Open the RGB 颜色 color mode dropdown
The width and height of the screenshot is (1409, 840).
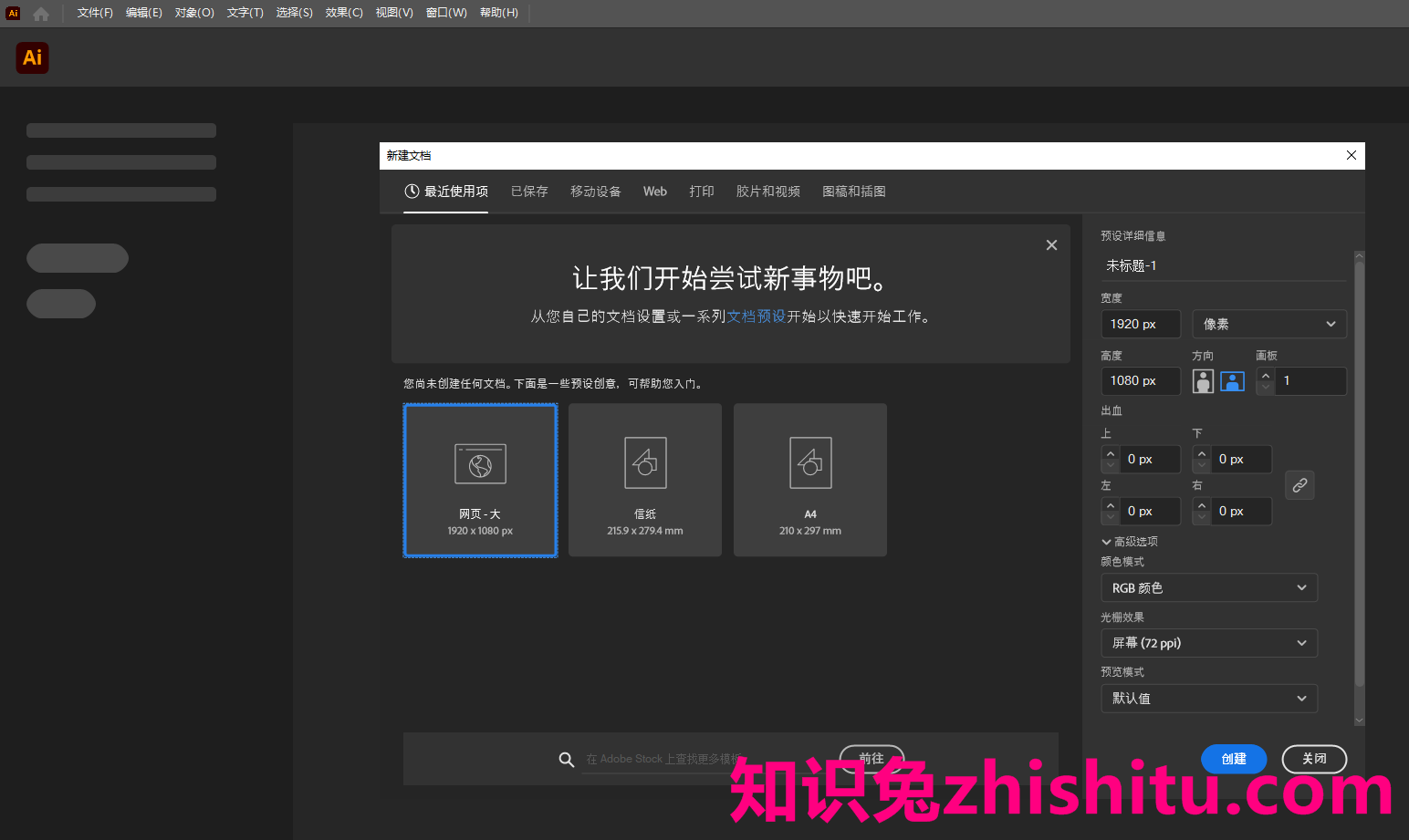tap(1209, 588)
